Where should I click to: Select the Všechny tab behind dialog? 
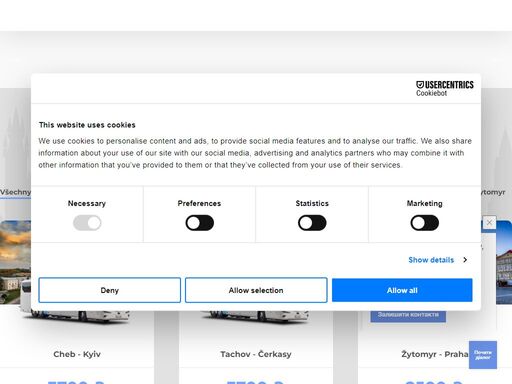(15, 192)
